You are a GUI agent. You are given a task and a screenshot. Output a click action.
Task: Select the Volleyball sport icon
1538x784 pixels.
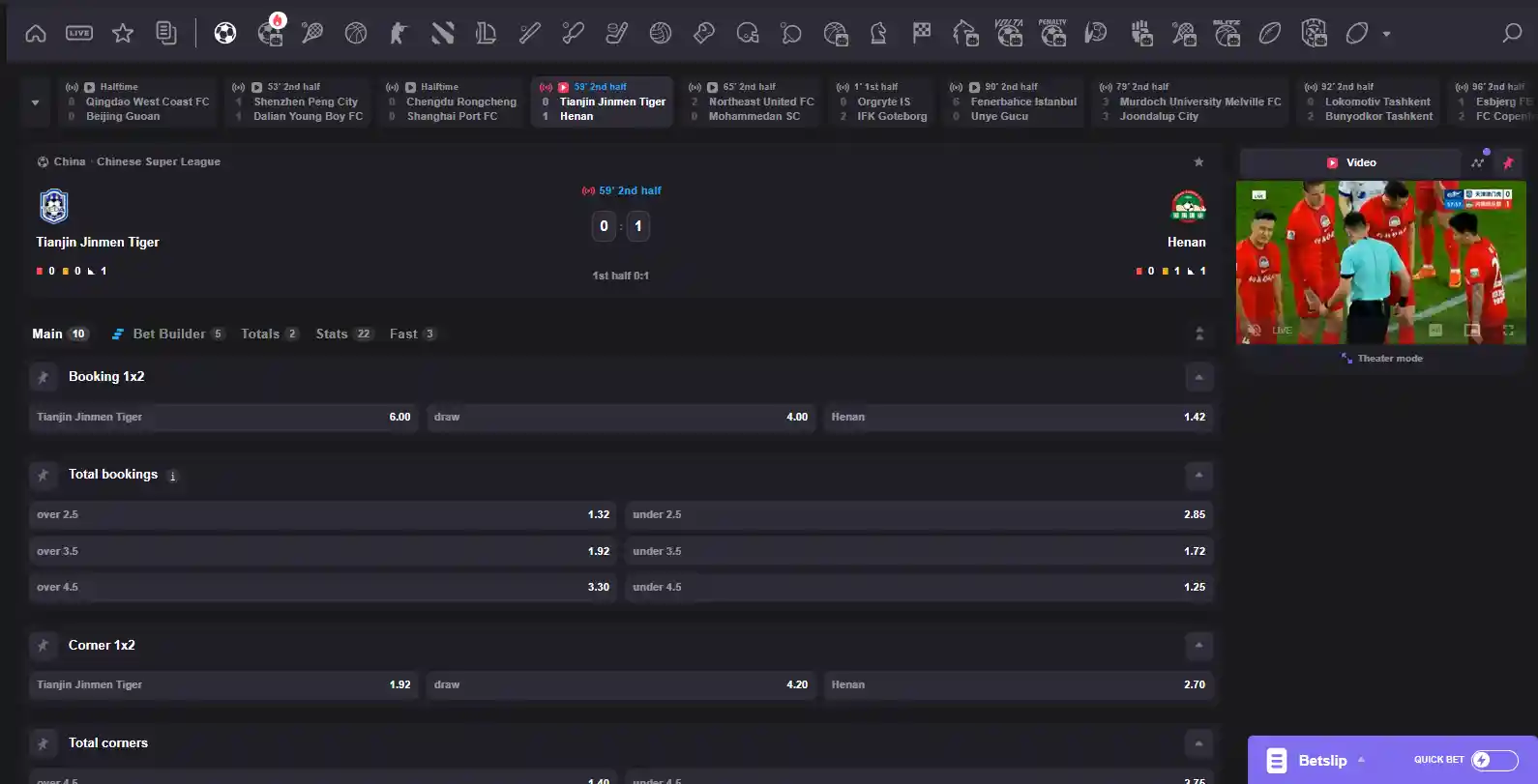tap(661, 34)
